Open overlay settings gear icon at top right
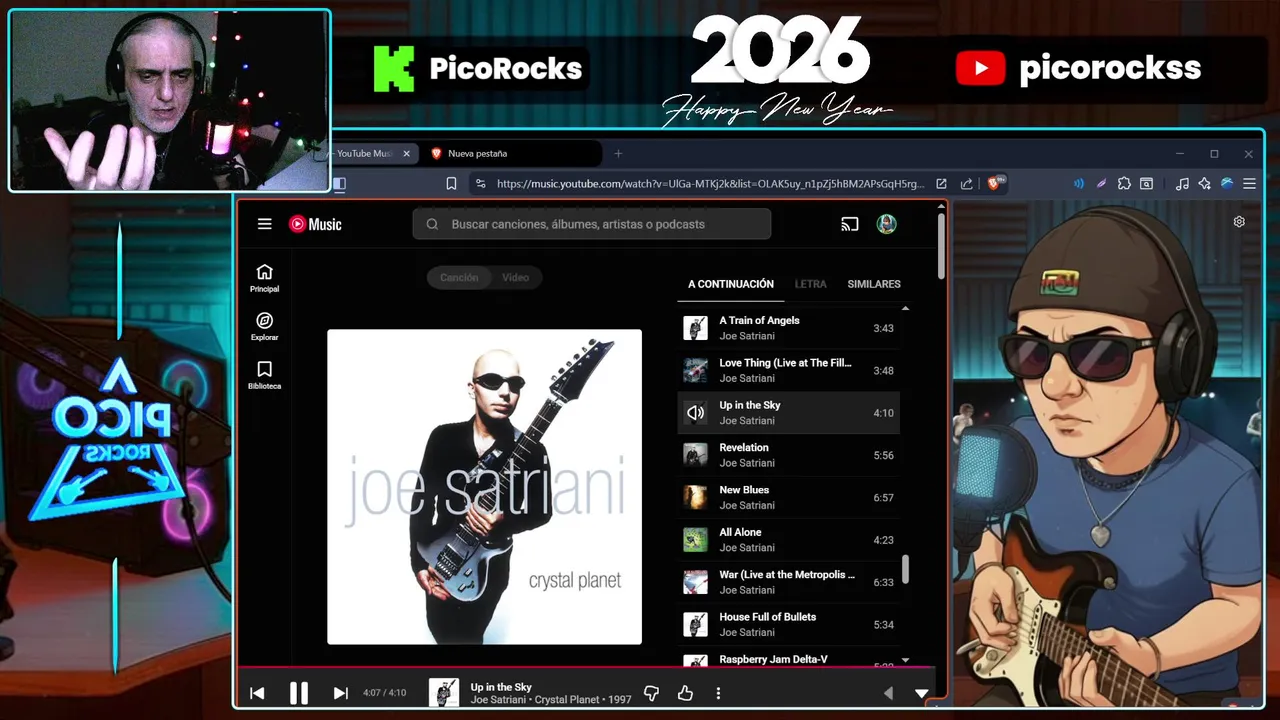Image resolution: width=1280 pixels, height=720 pixels. (1239, 222)
